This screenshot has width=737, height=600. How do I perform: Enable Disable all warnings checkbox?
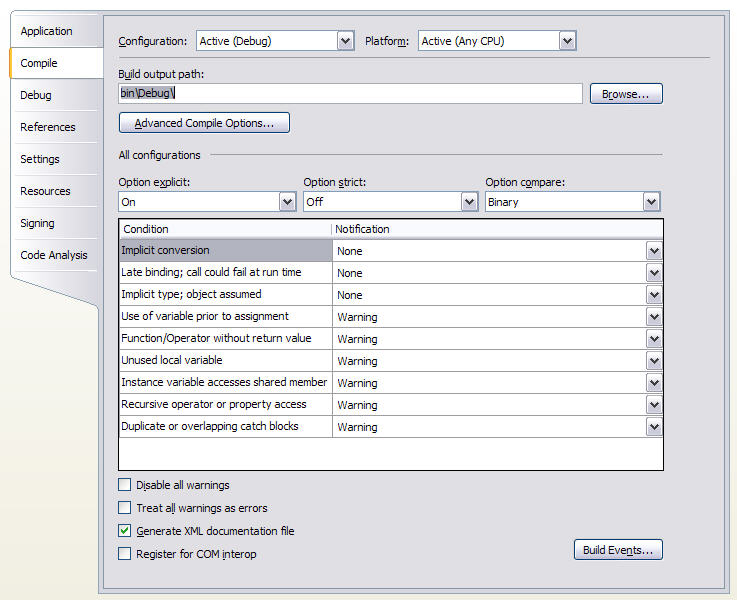click(125, 485)
